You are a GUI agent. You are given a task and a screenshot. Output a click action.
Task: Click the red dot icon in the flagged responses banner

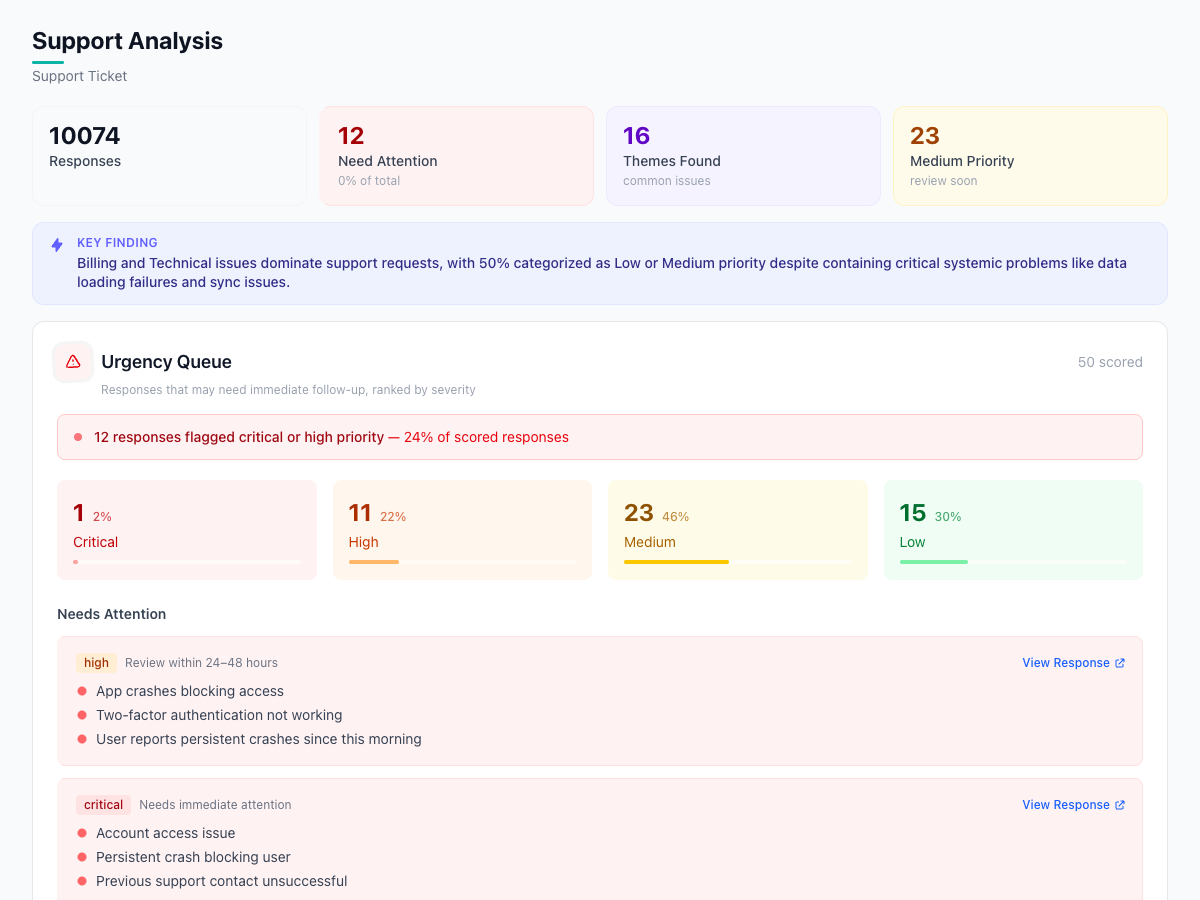pyautogui.click(x=76, y=435)
